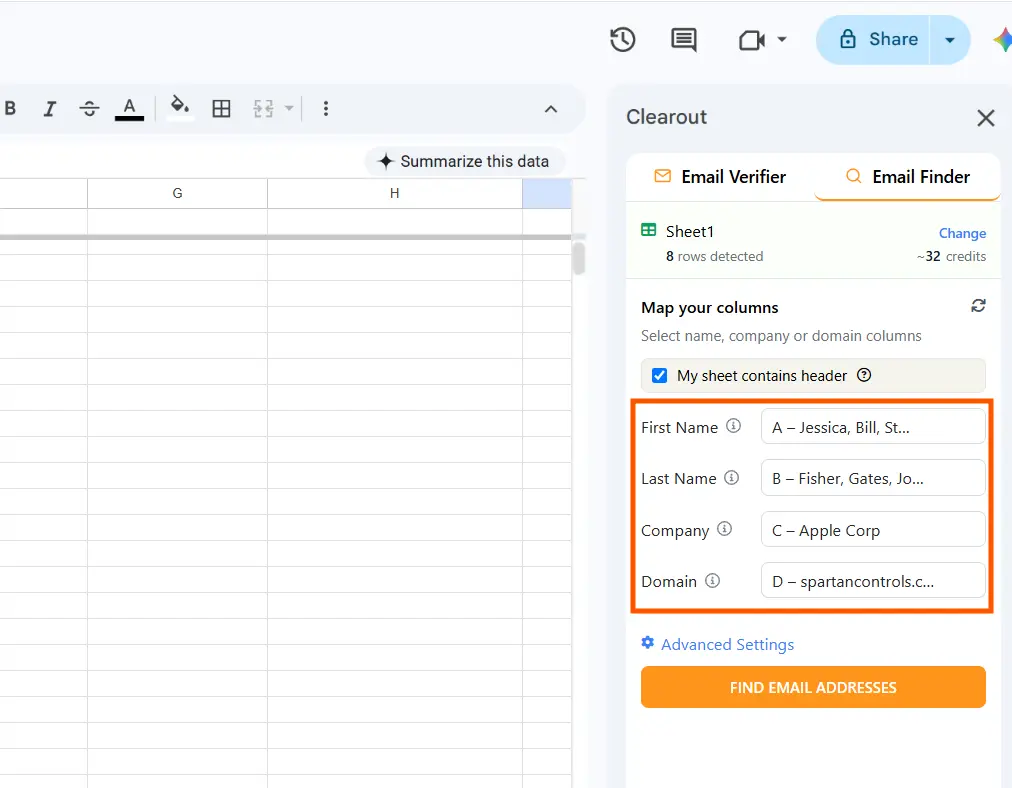
Task: Switch to the Email Finder tab
Action: [x=907, y=177]
